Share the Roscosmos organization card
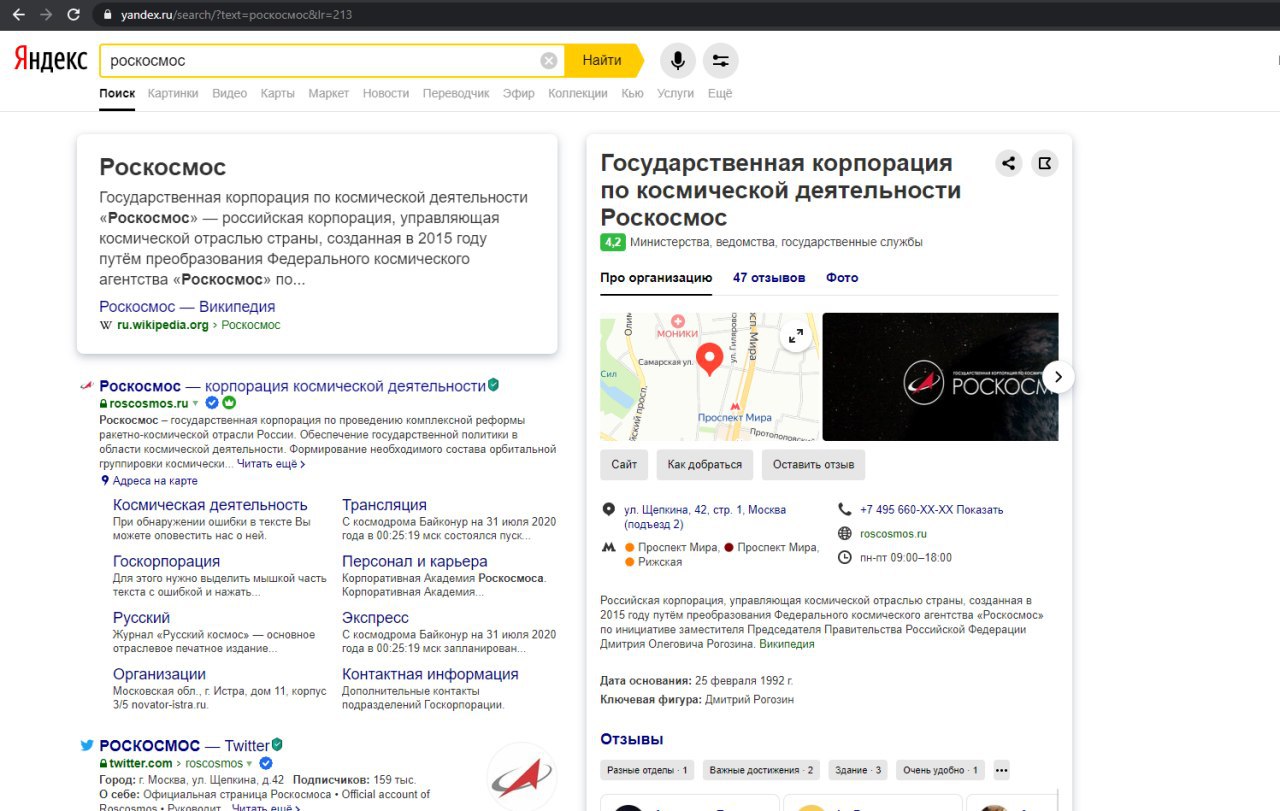Viewport: 1280px width, 811px height. 1009,163
